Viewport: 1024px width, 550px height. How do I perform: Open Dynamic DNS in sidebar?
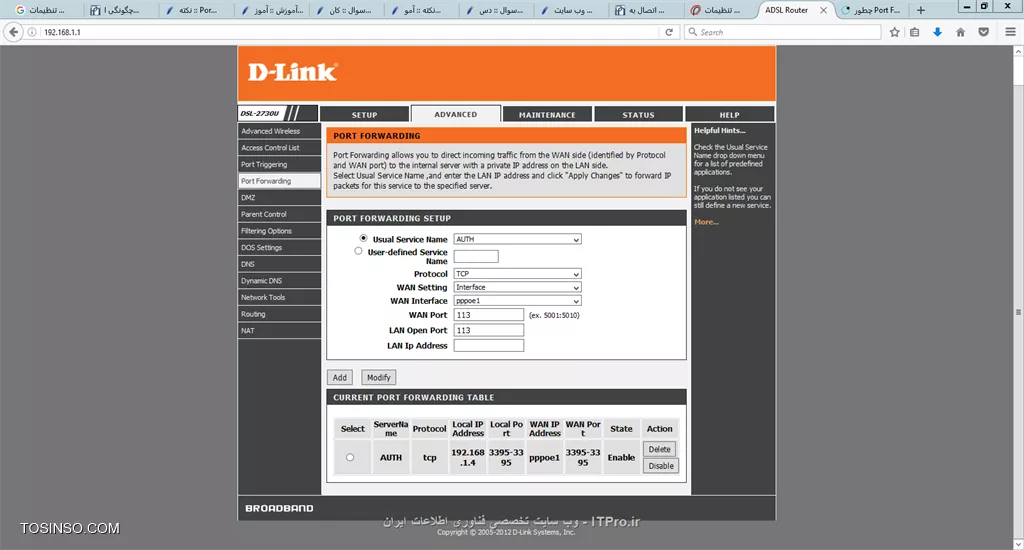pos(279,281)
